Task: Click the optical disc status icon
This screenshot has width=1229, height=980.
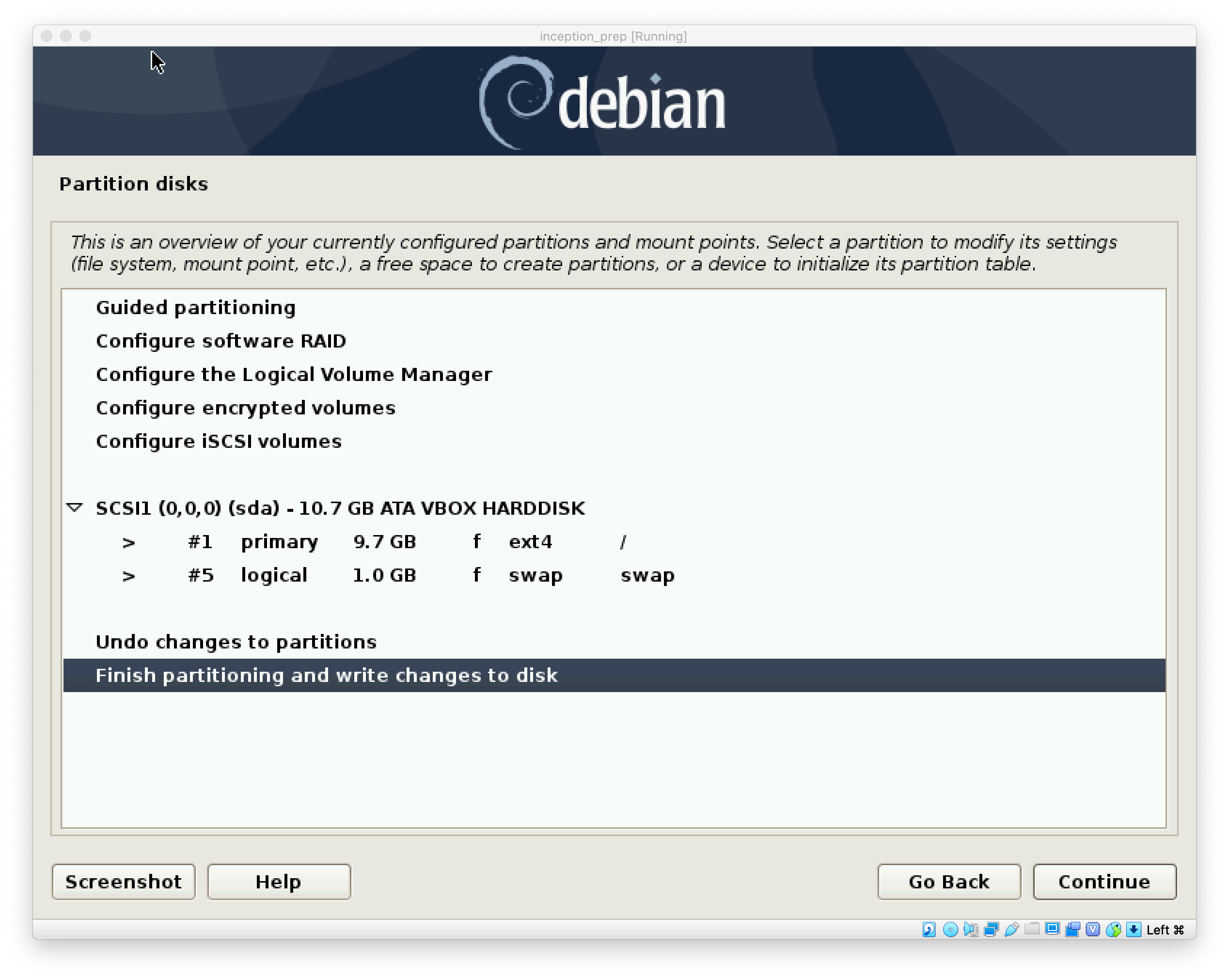Action: coord(950,930)
